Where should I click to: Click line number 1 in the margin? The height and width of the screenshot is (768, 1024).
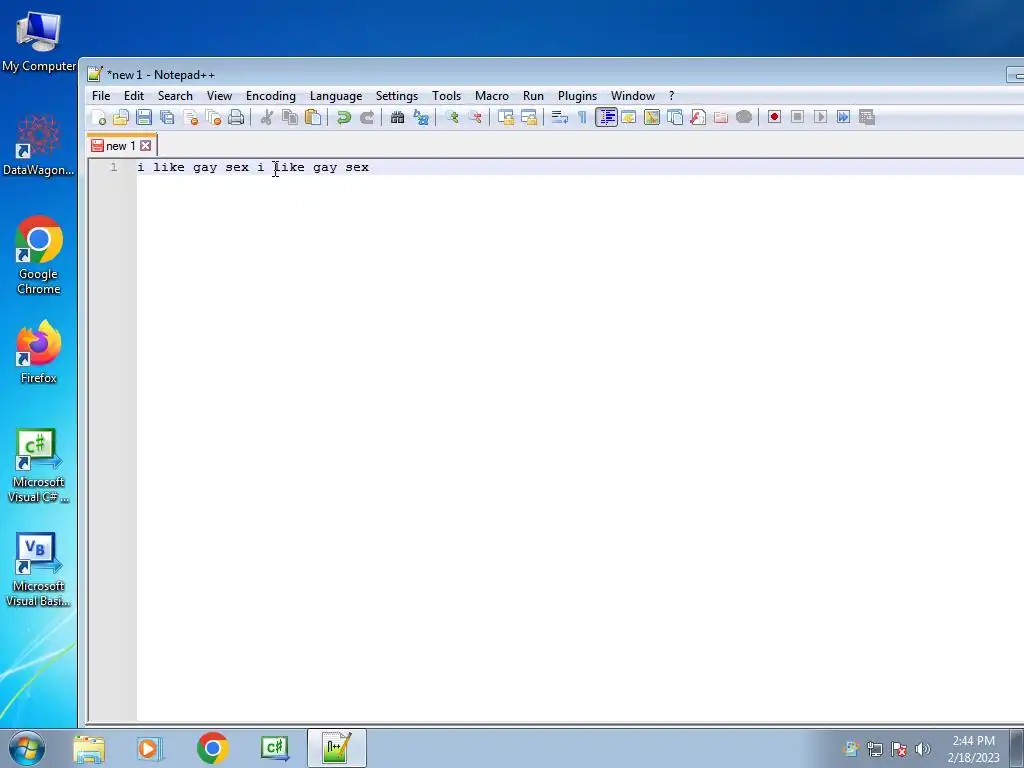coord(114,168)
